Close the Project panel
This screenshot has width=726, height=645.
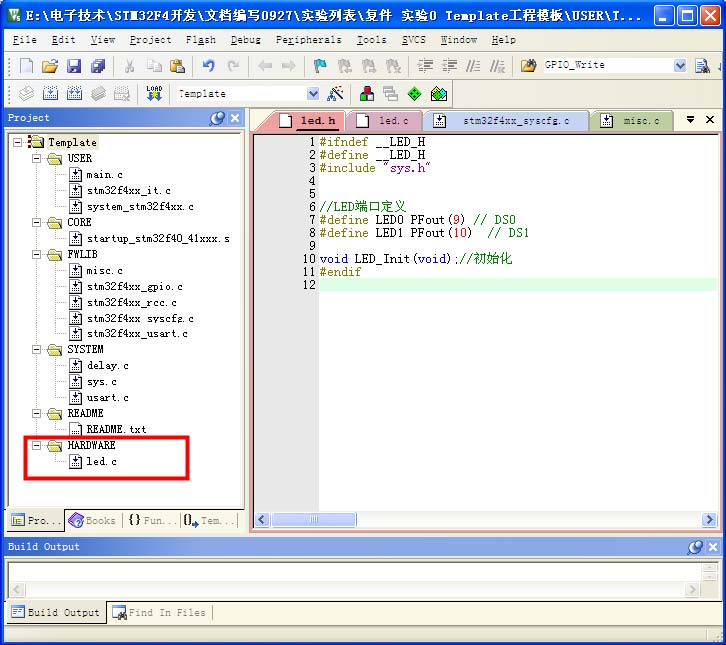pos(235,118)
